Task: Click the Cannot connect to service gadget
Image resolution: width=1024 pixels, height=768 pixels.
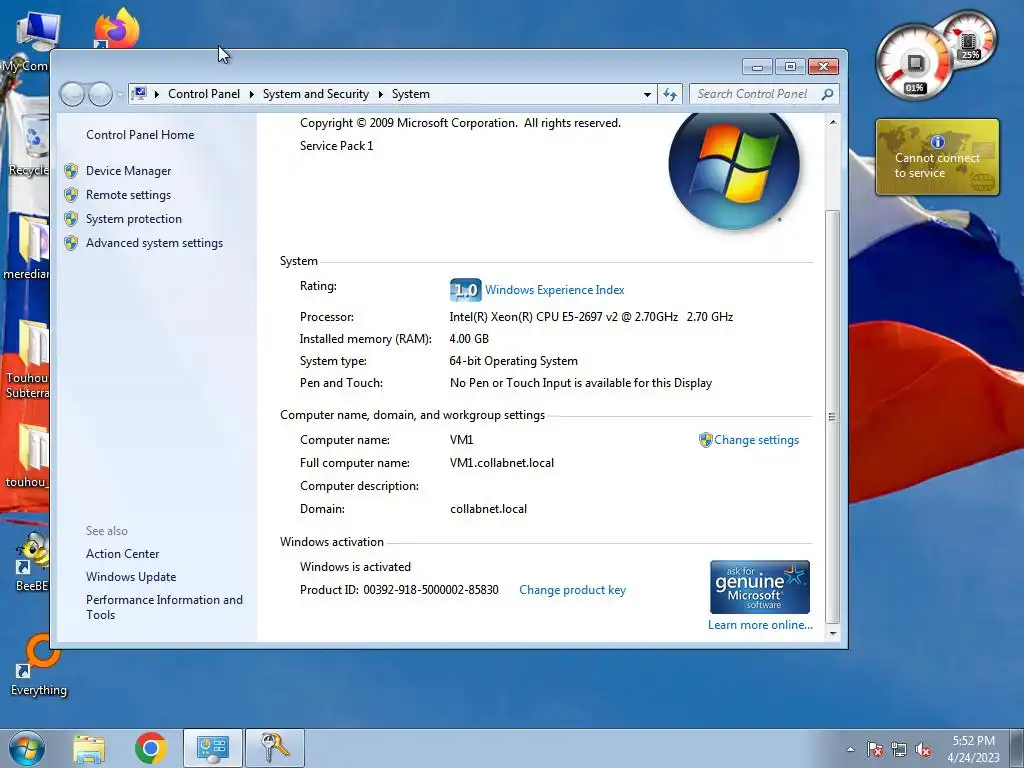Action: tap(937, 157)
